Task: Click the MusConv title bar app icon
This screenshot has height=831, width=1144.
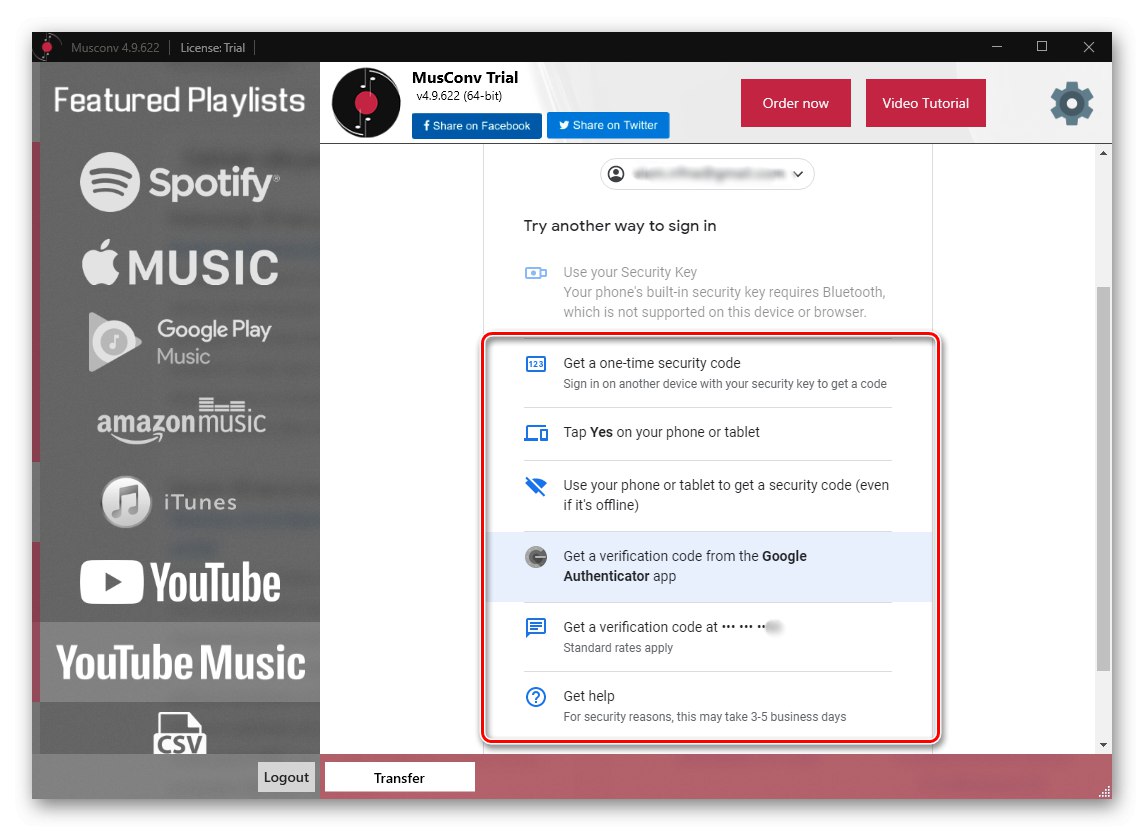Action: point(47,47)
